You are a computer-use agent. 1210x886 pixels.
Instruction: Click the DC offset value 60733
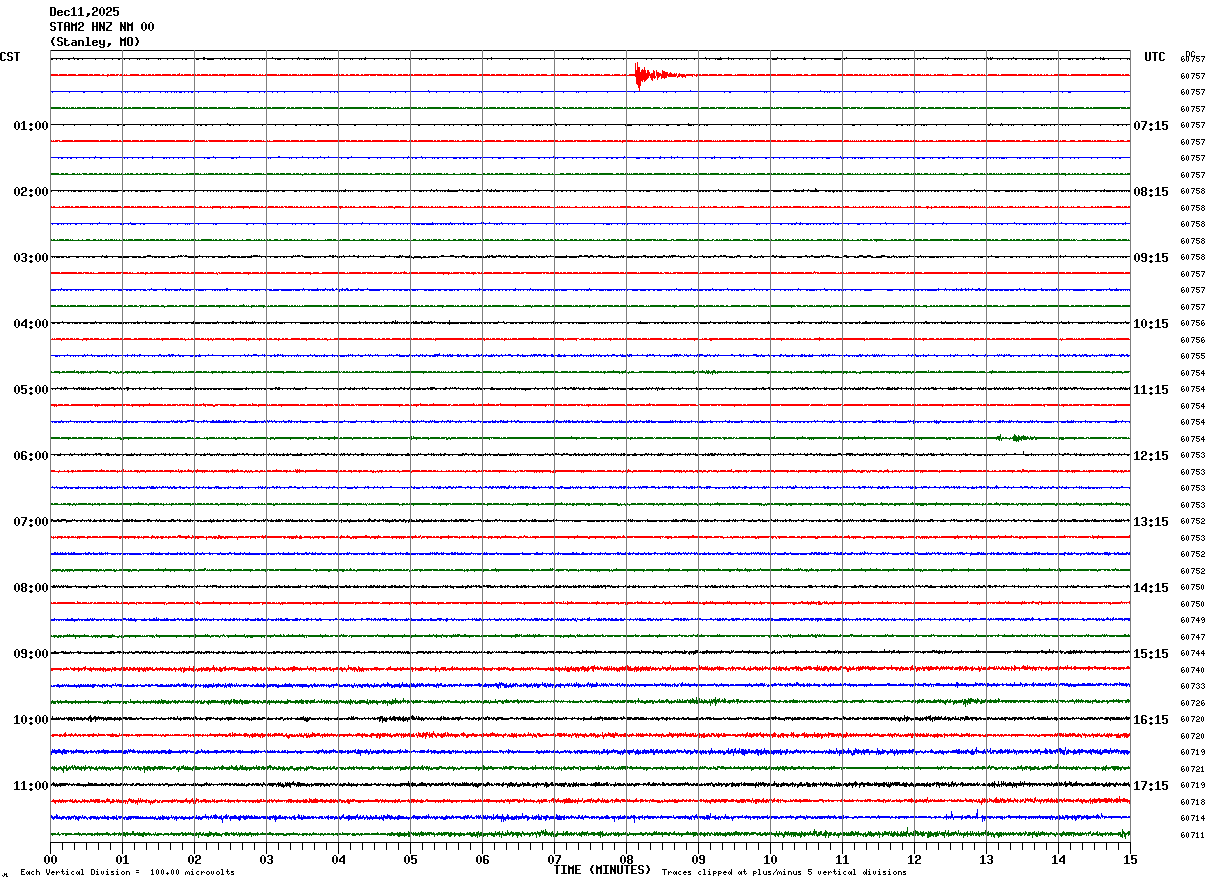tap(1193, 686)
